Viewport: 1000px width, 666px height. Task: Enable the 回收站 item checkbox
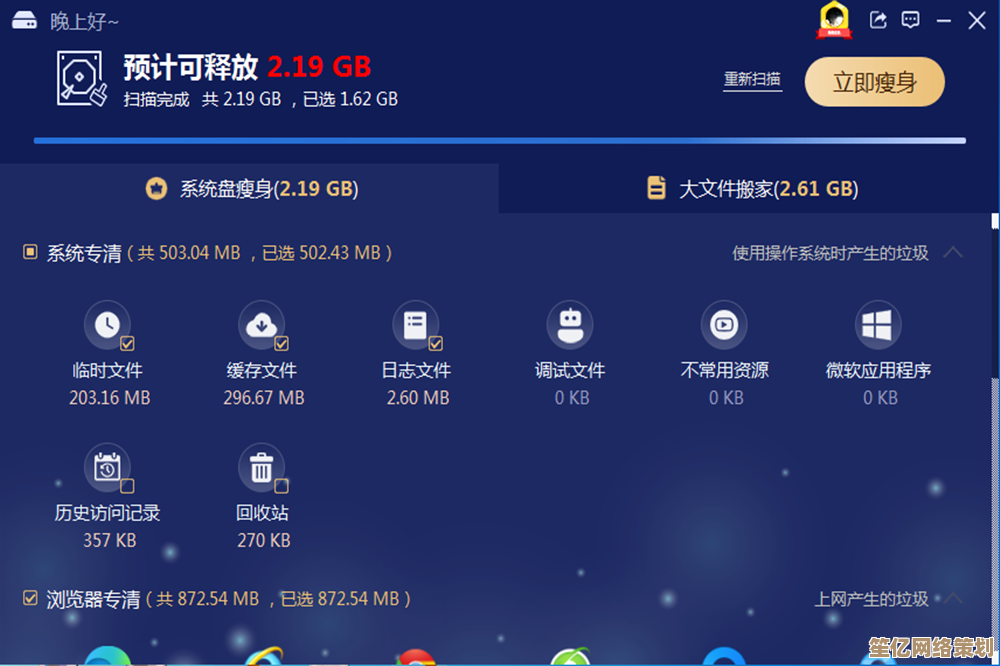[282, 486]
